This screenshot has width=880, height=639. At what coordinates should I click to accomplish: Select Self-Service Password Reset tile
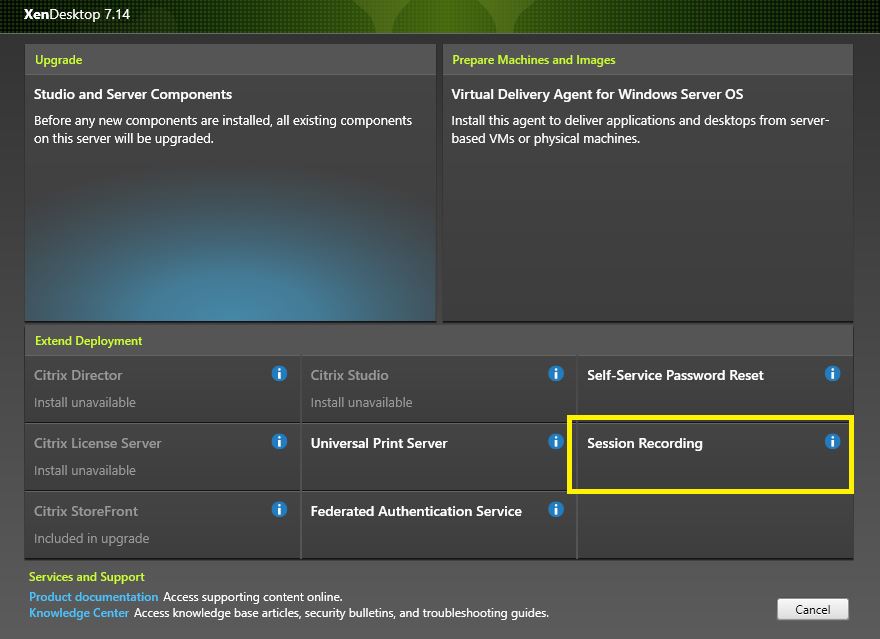click(700, 388)
